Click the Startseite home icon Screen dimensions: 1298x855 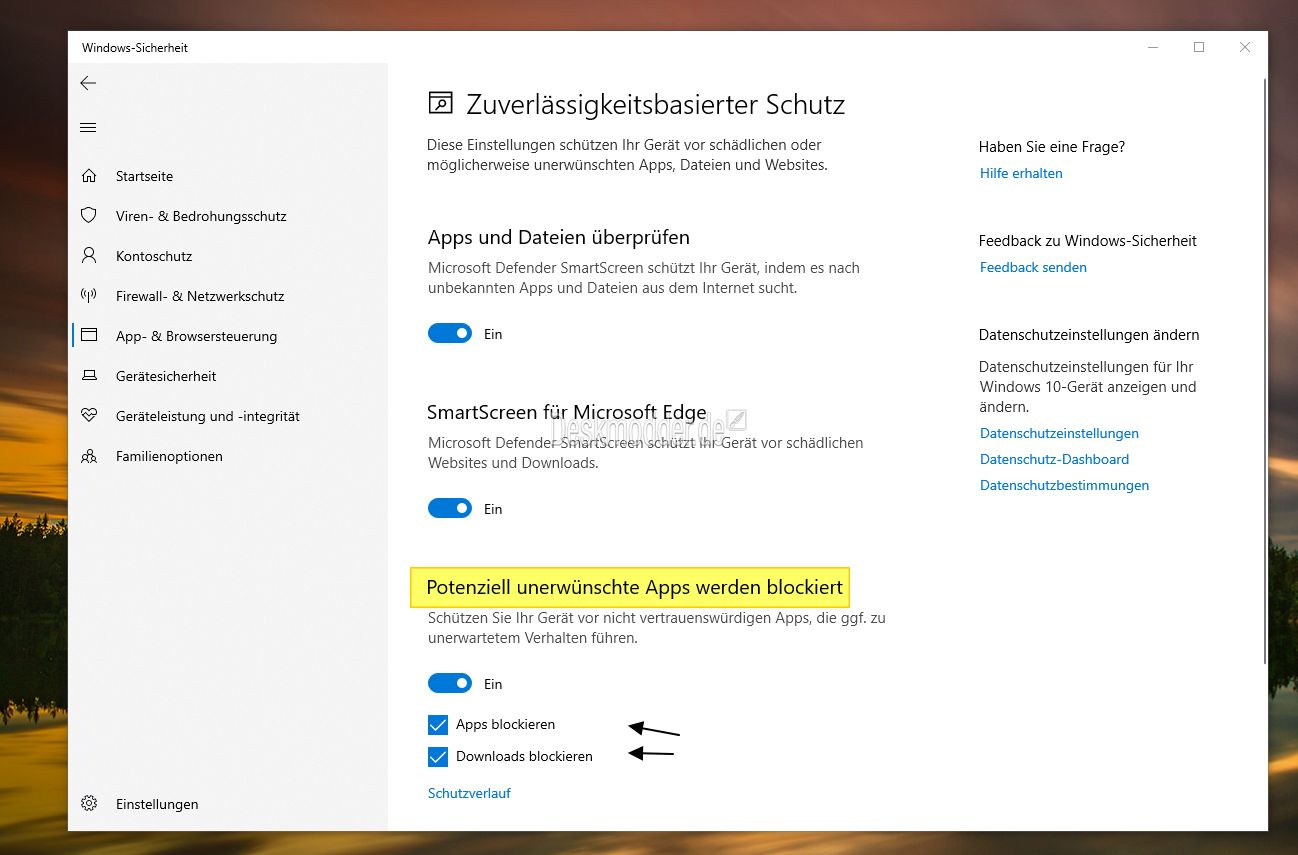(x=89, y=176)
